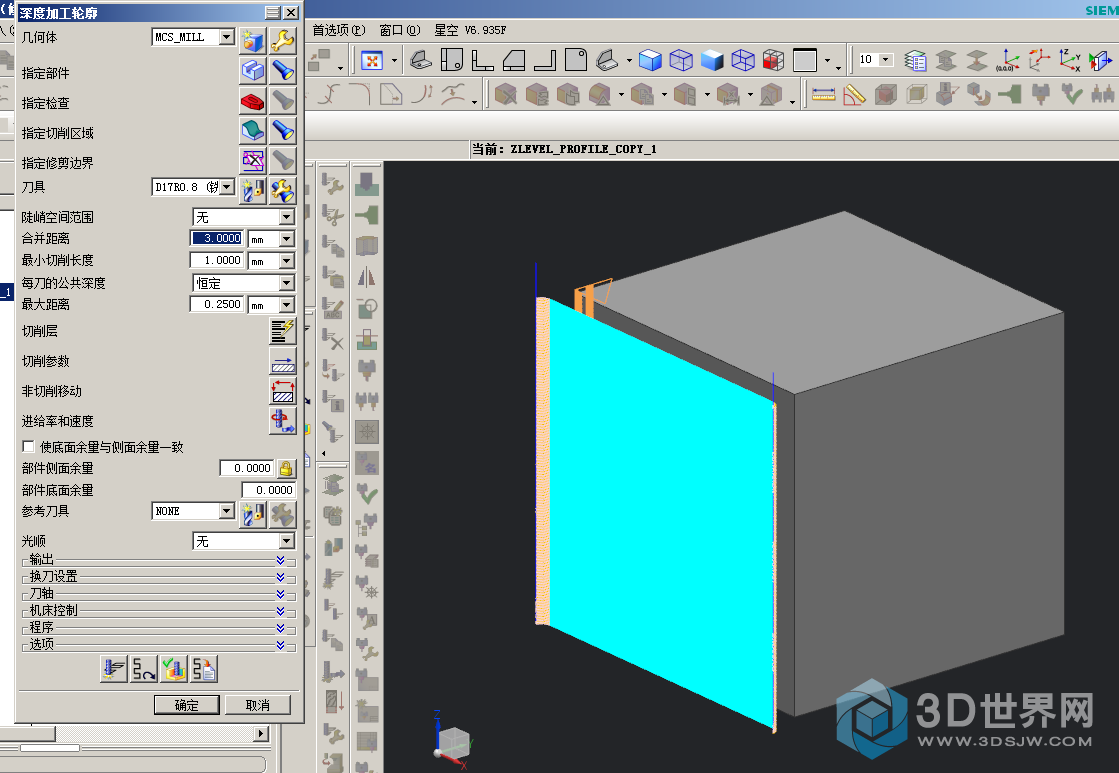Click the specify check geometry icon
The height and width of the screenshot is (773, 1119).
click(x=252, y=101)
